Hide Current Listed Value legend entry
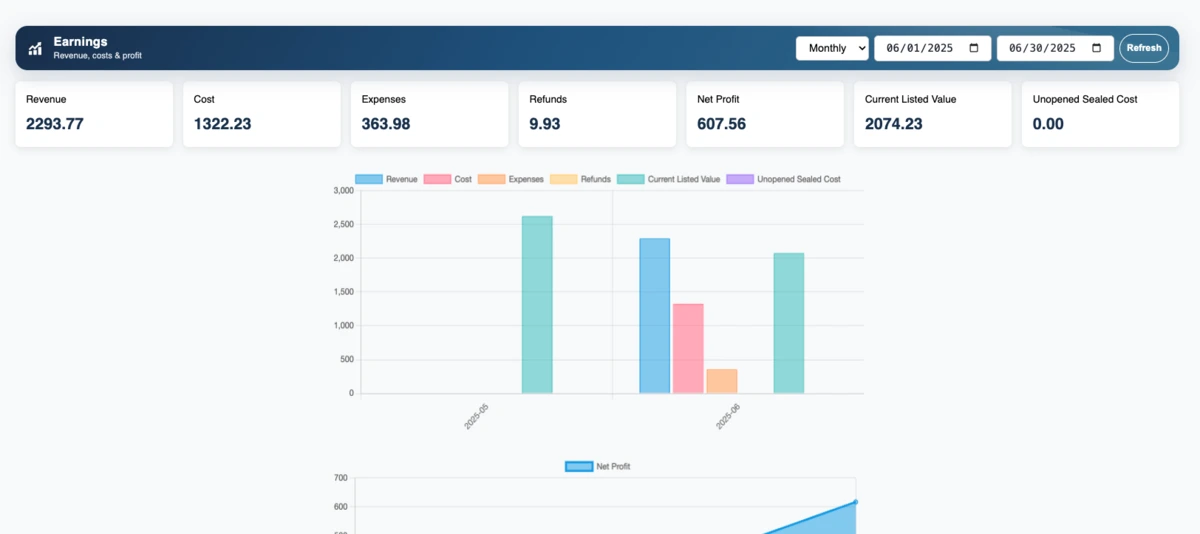 click(x=669, y=179)
